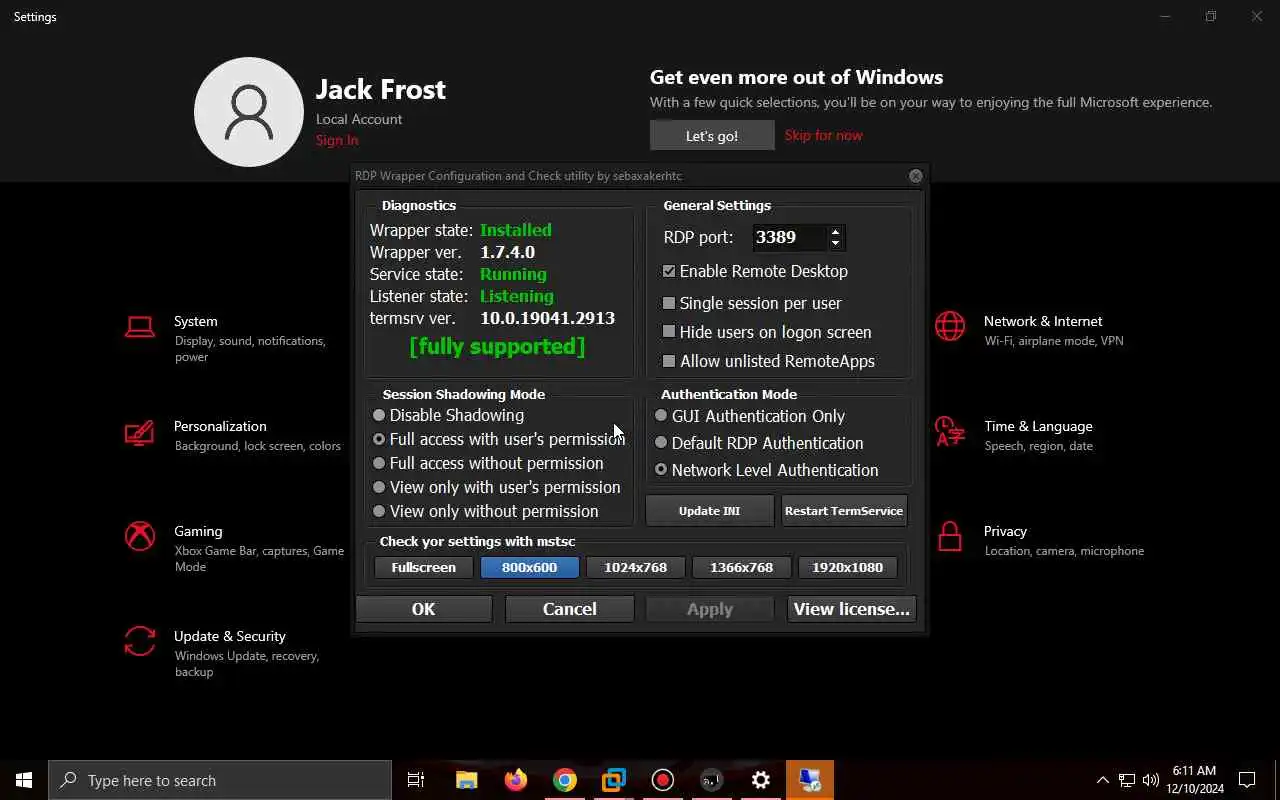This screenshot has height=800, width=1280.
Task: Click Cancel in RDP Wrapper dialog
Action: pos(570,609)
